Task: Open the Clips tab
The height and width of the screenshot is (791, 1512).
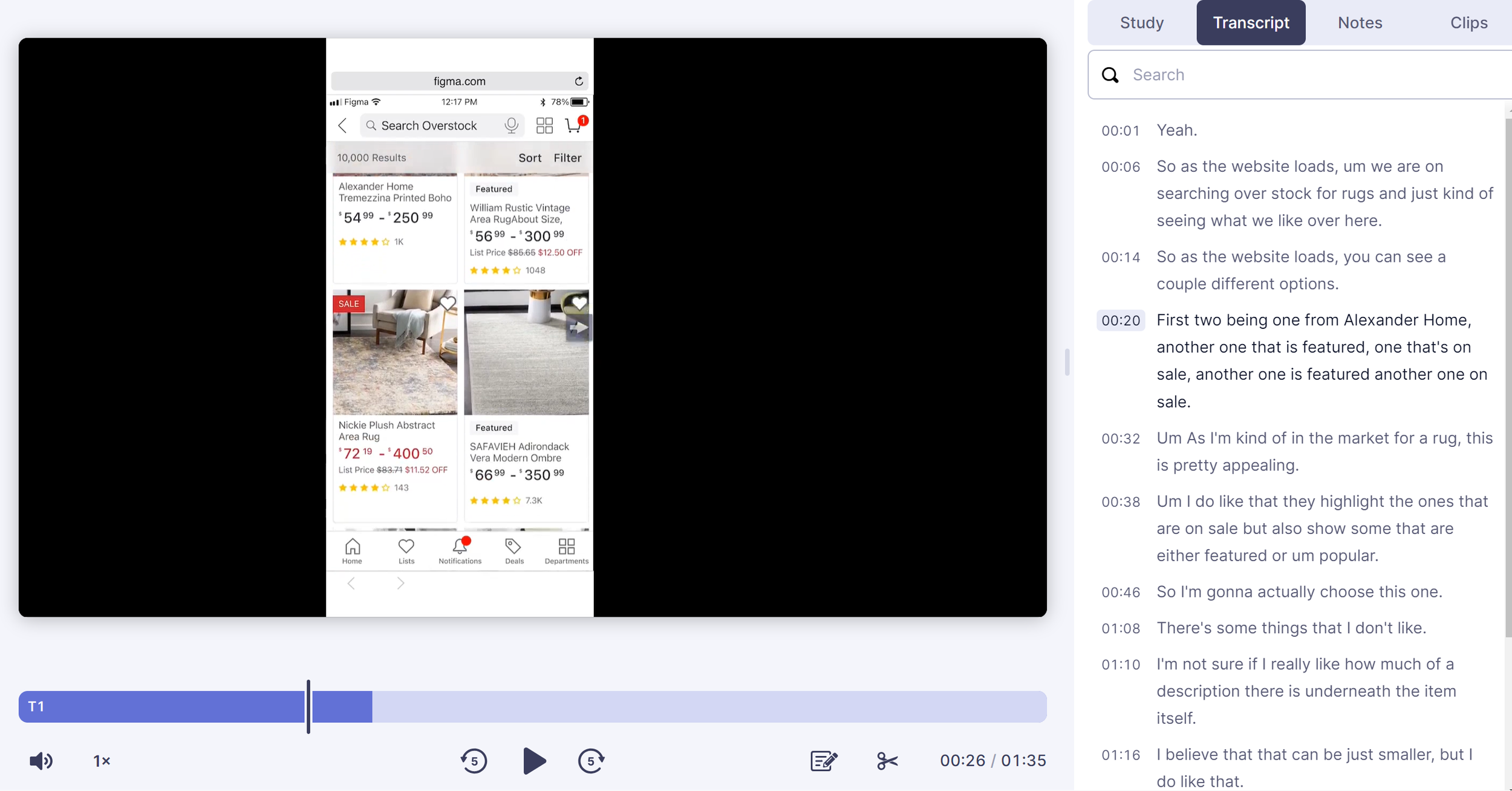Action: pos(1468,22)
